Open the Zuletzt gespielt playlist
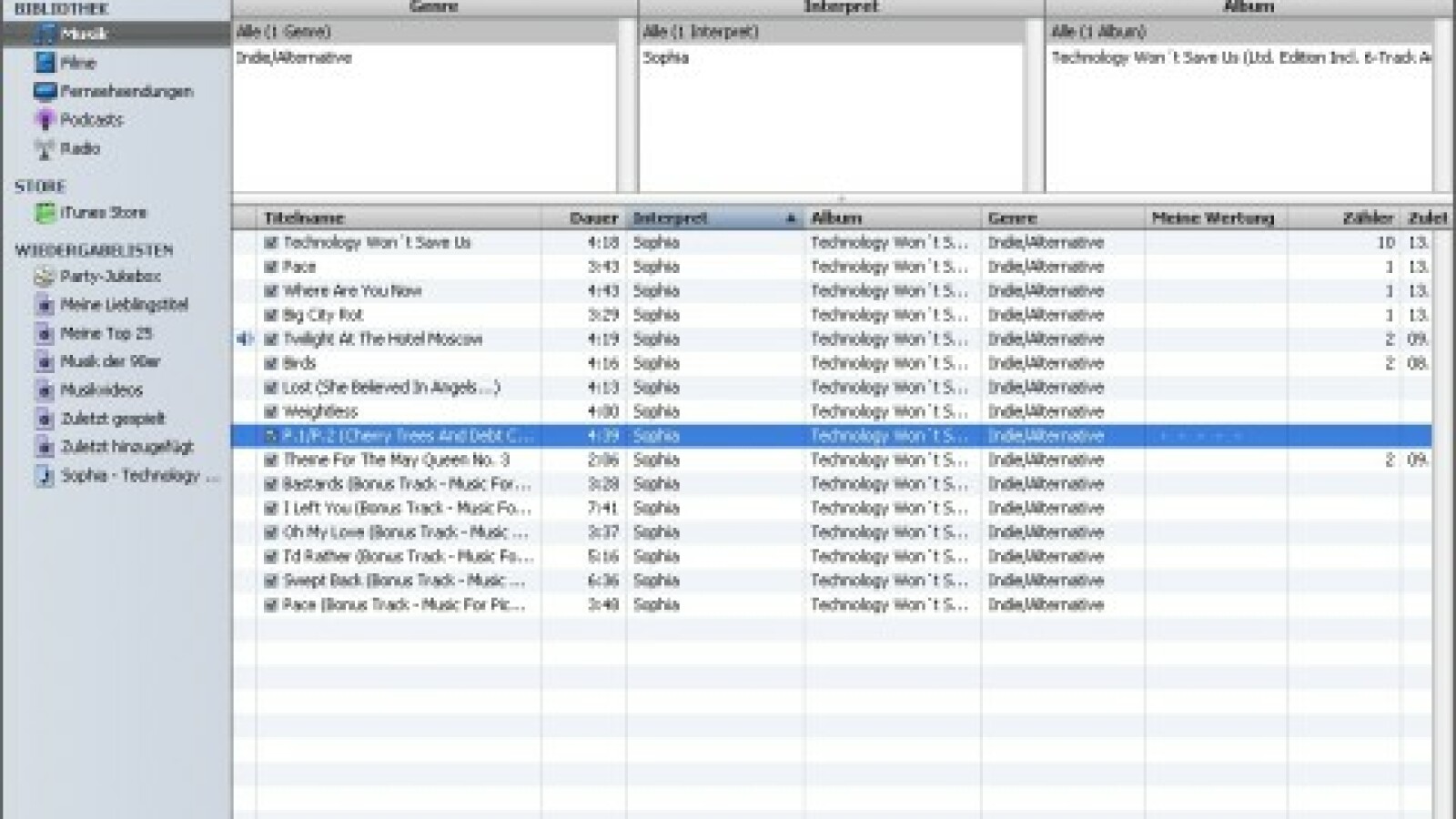1456x819 pixels. pyautogui.click(x=112, y=419)
